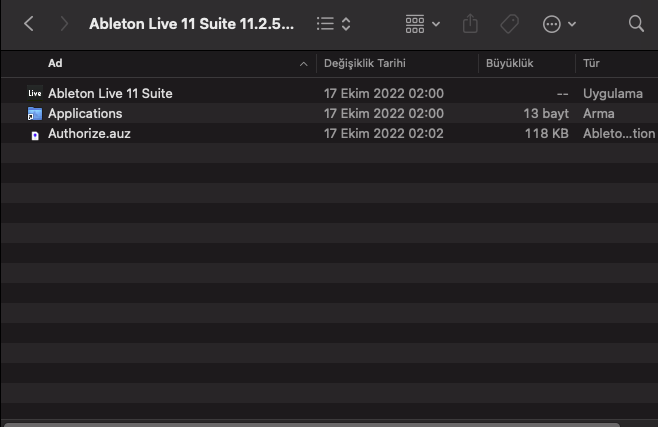Click the Applications folder alias icon

pos(35,114)
